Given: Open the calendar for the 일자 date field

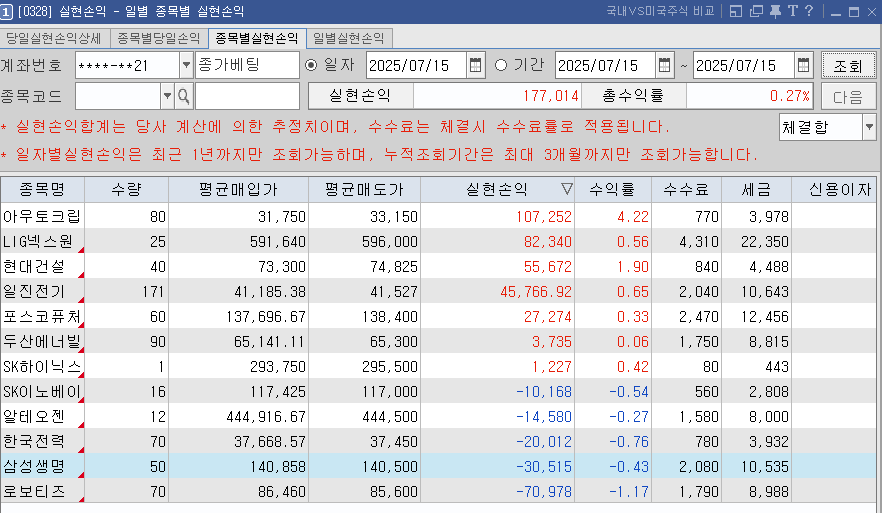Looking at the screenshot, I should pos(475,66).
